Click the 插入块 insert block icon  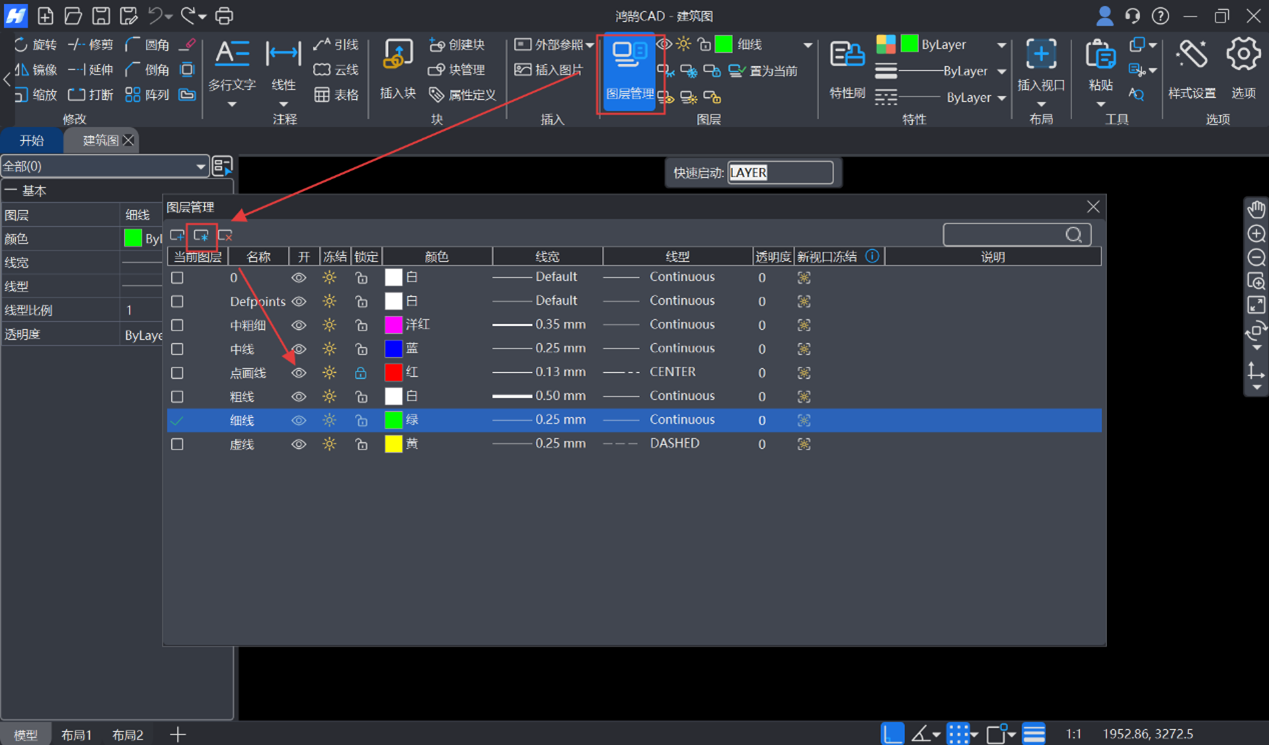pyautogui.click(x=397, y=66)
